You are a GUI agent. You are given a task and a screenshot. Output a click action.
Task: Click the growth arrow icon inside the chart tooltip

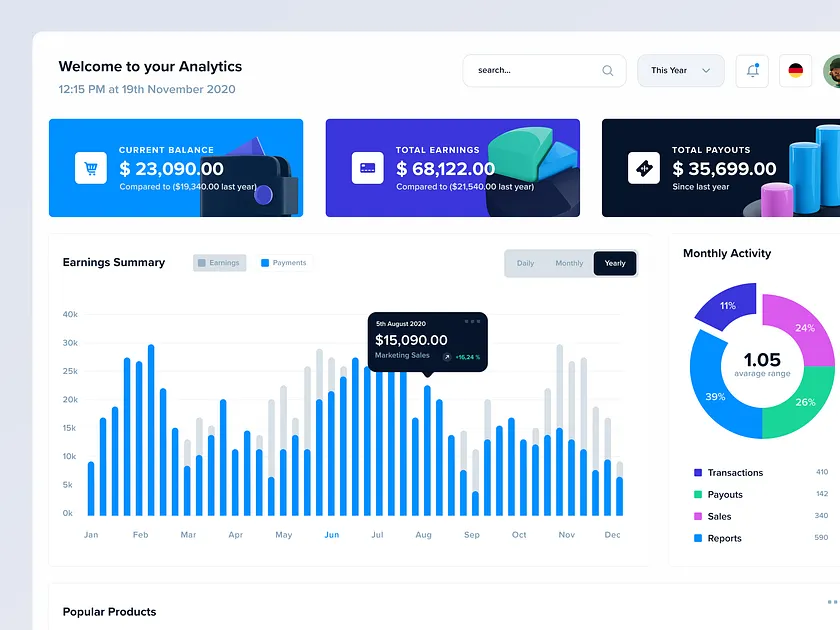pos(446,357)
